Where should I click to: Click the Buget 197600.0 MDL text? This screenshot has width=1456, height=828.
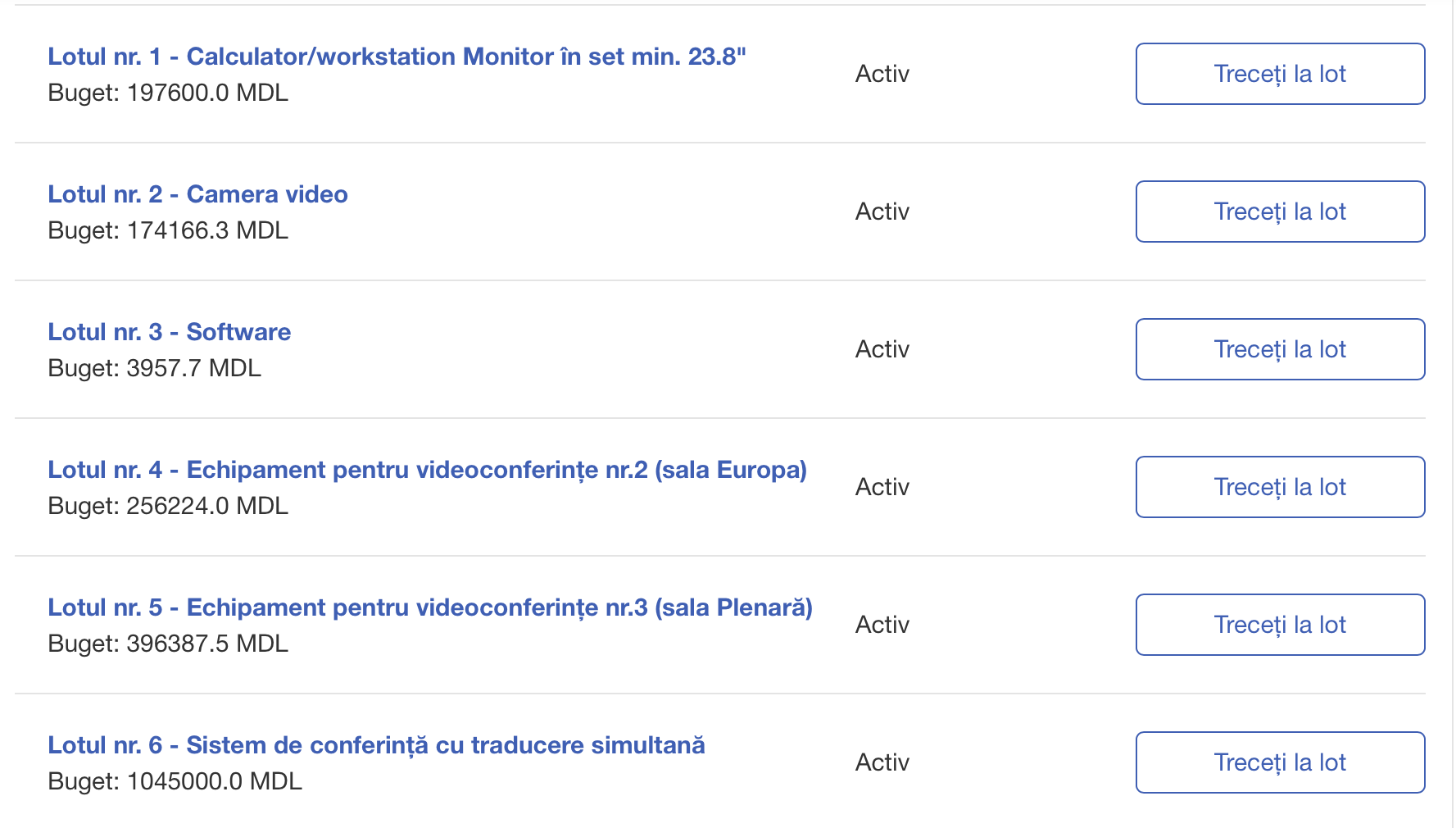click(168, 93)
